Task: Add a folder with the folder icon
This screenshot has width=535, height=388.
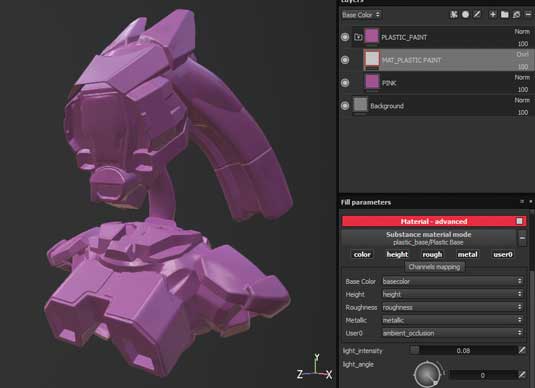Action: pos(505,14)
